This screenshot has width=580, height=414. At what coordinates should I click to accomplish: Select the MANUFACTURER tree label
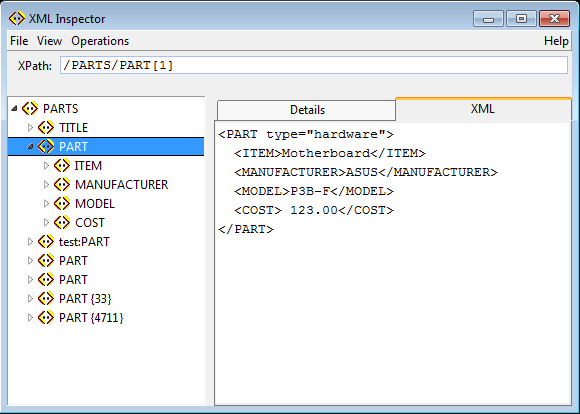point(121,185)
